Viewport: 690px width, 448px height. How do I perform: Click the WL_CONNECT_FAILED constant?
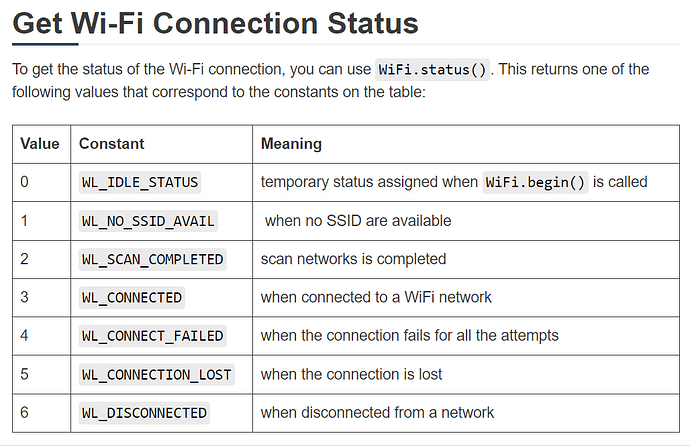tap(152, 336)
